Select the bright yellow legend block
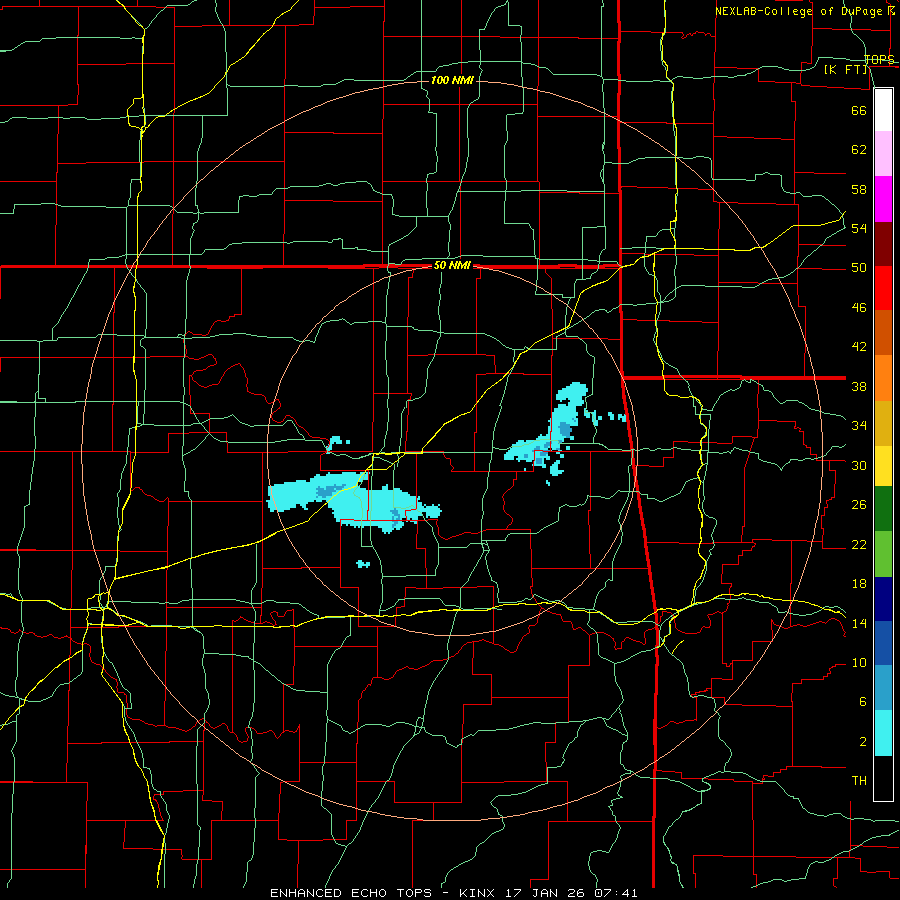This screenshot has width=900, height=900. [883, 466]
